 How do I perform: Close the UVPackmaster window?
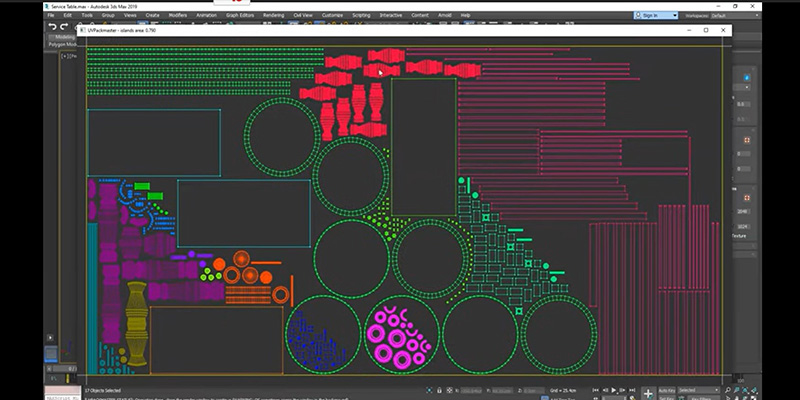[723, 30]
